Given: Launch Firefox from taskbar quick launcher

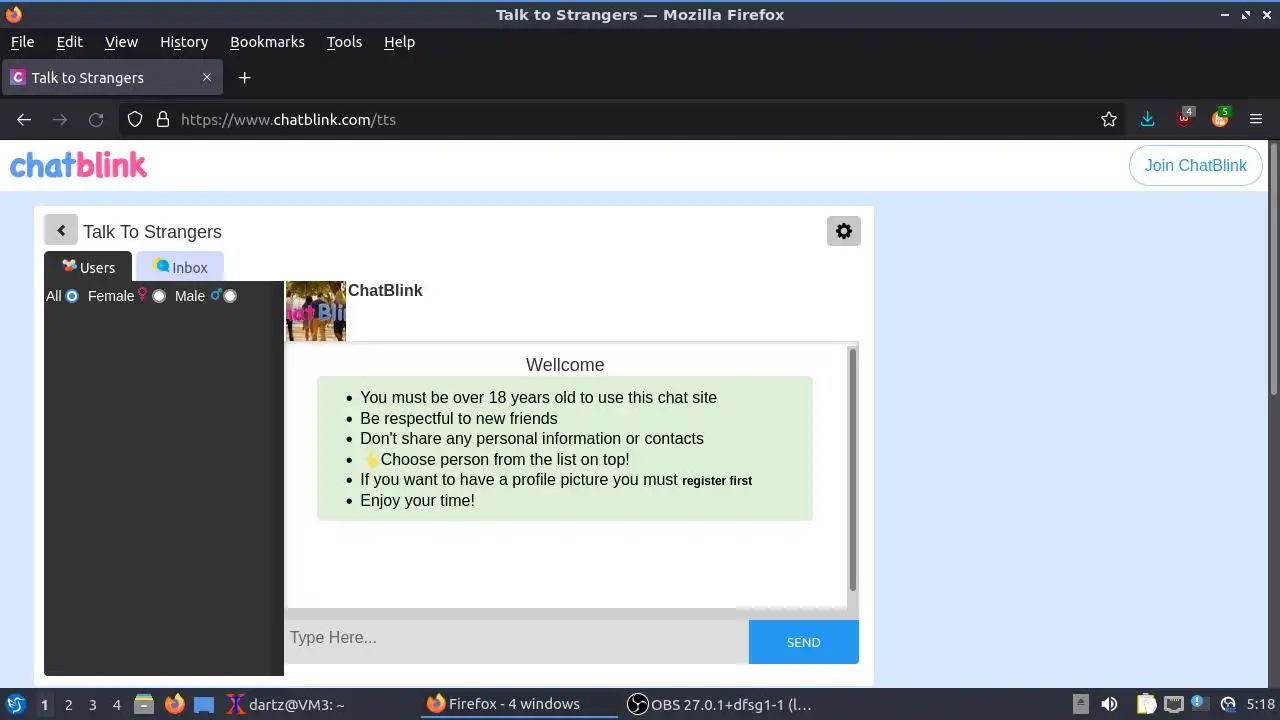Looking at the screenshot, I should (175, 704).
